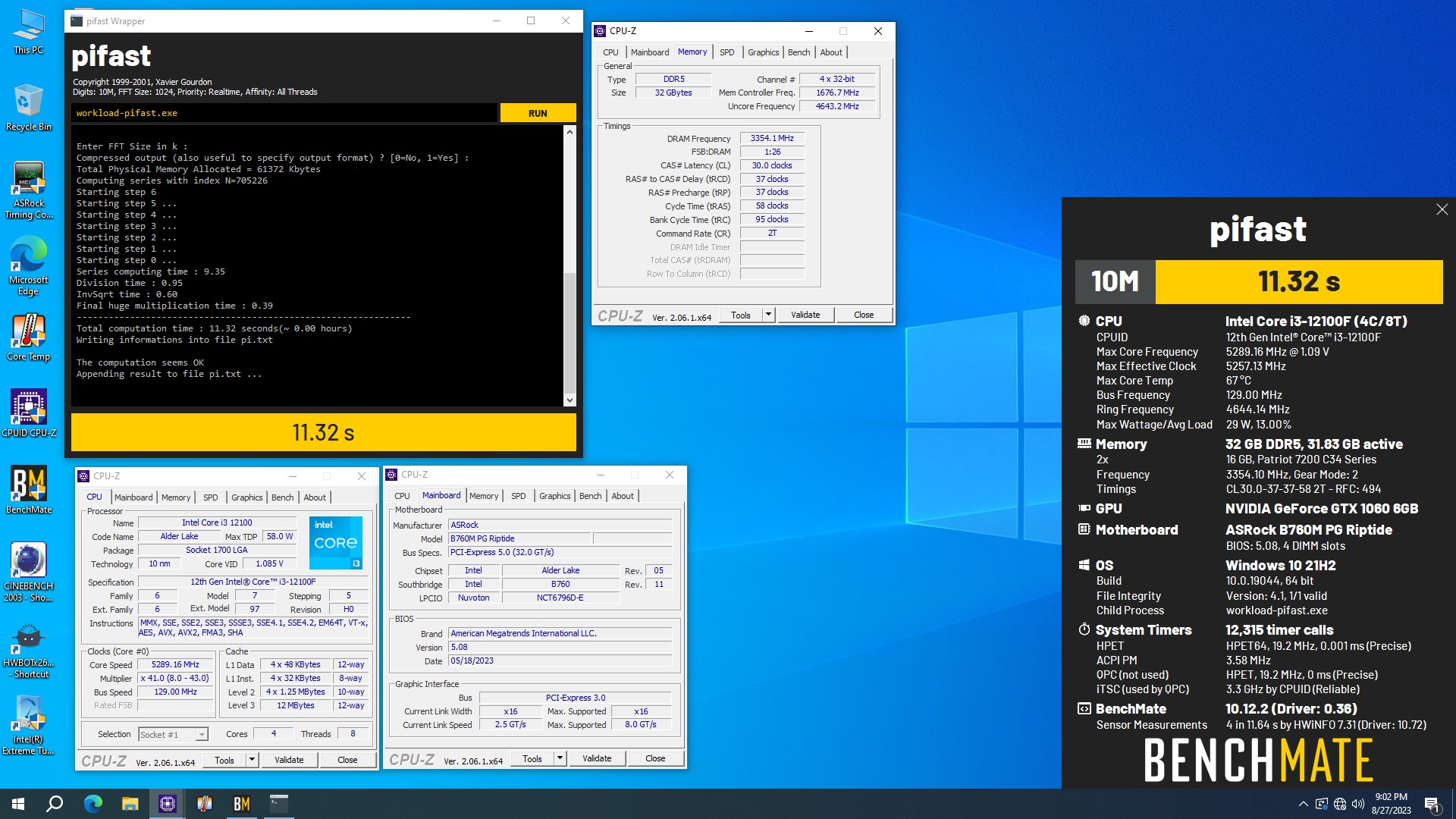Viewport: 1456px width, 819px height.
Task: Open This PC desktop icon
Action: [29, 32]
